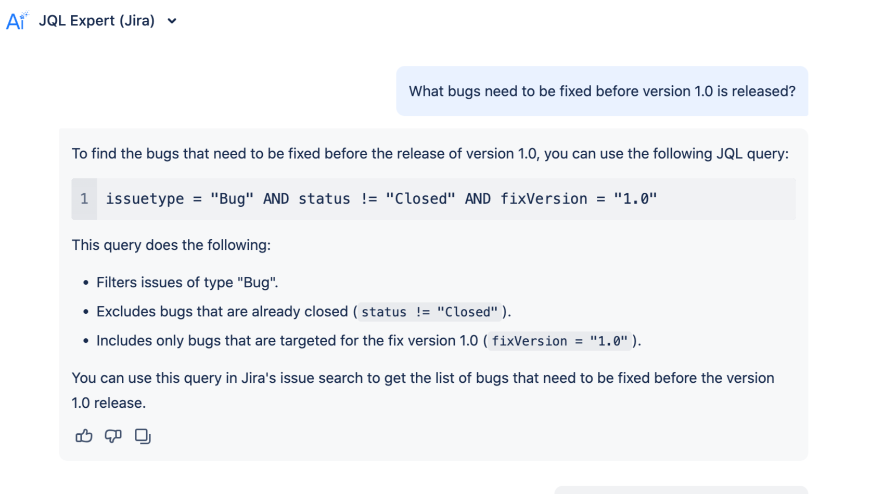The height and width of the screenshot is (494, 870).
Task: Click the user question about version 1.0 bugs
Action: (x=602, y=91)
